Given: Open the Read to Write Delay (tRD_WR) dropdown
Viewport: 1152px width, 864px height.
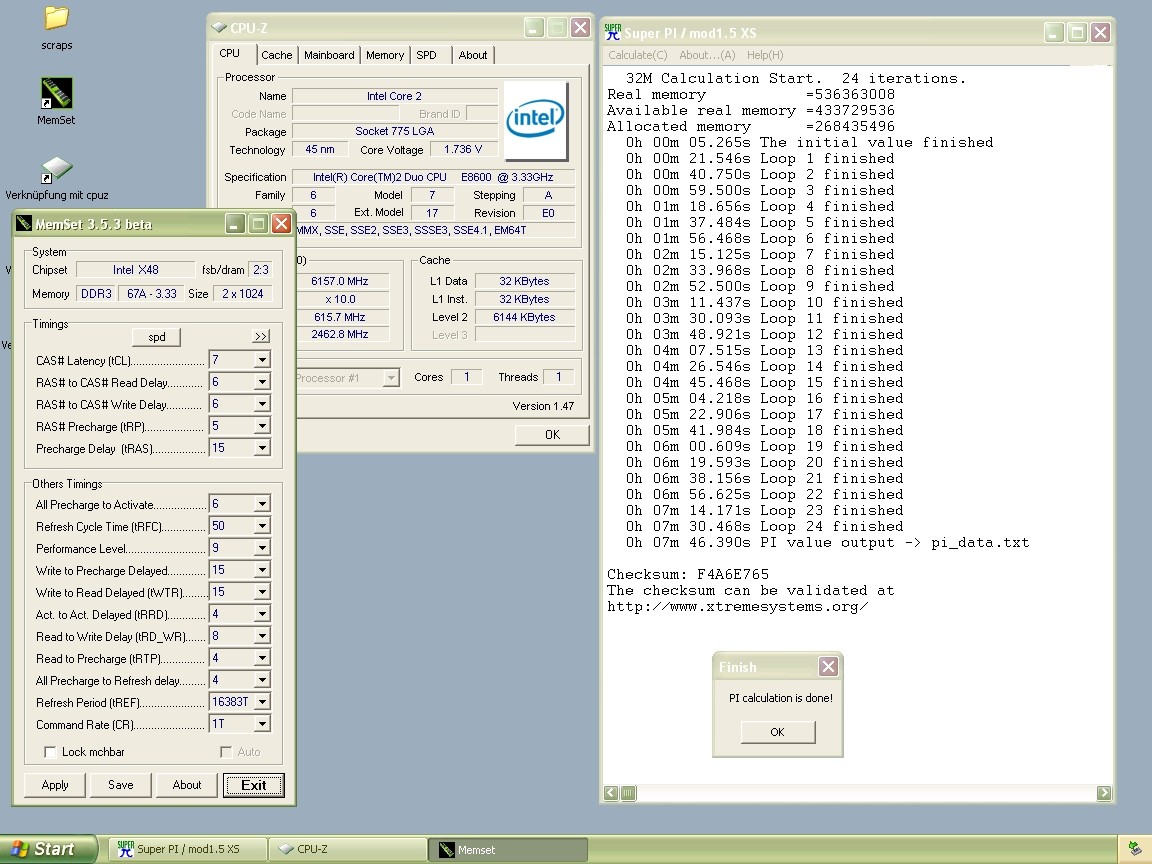Looking at the screenshot, I should tap(262, 636).
